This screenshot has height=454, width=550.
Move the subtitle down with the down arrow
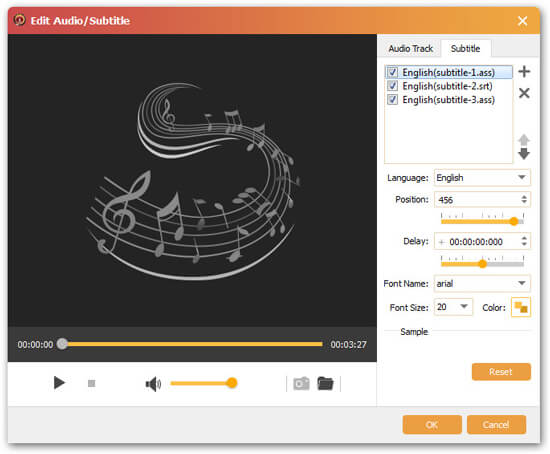[x=524, y=154]
